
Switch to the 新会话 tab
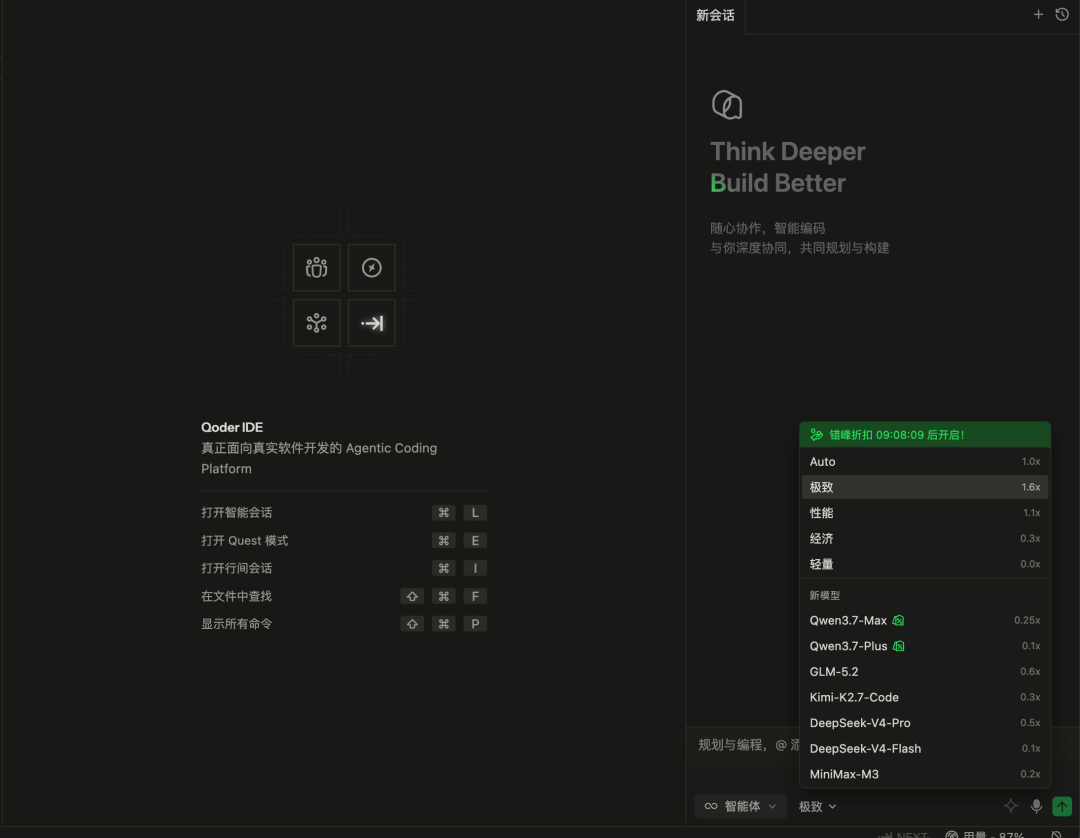(x=715, y=15)
